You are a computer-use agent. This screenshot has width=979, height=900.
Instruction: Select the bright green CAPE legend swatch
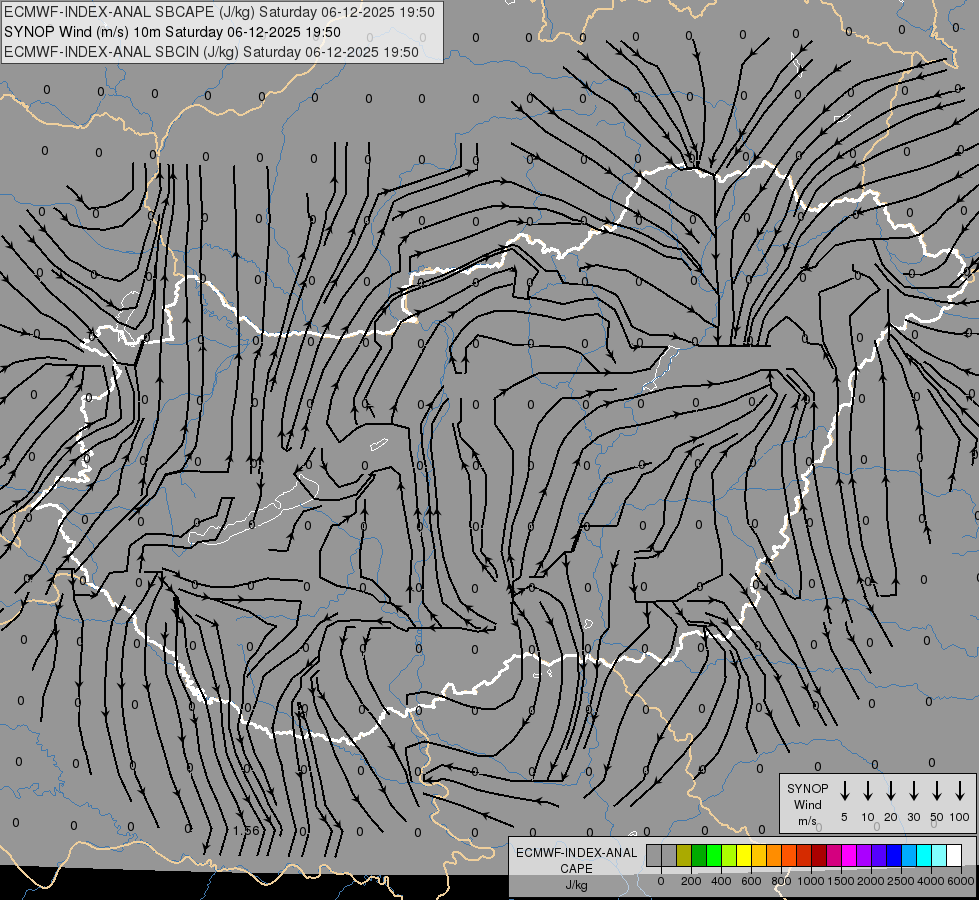714,855
